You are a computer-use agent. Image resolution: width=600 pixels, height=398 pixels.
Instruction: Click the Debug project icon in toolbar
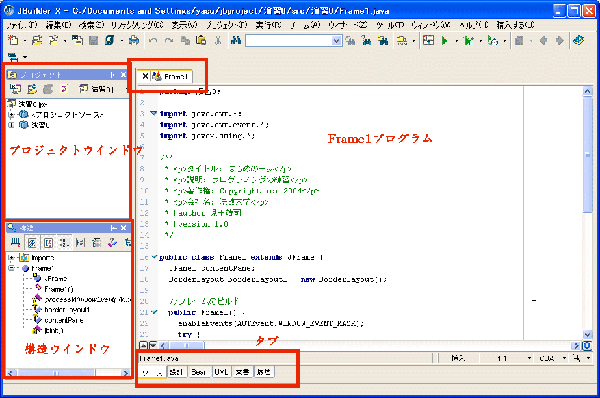(x=468, y=40)
